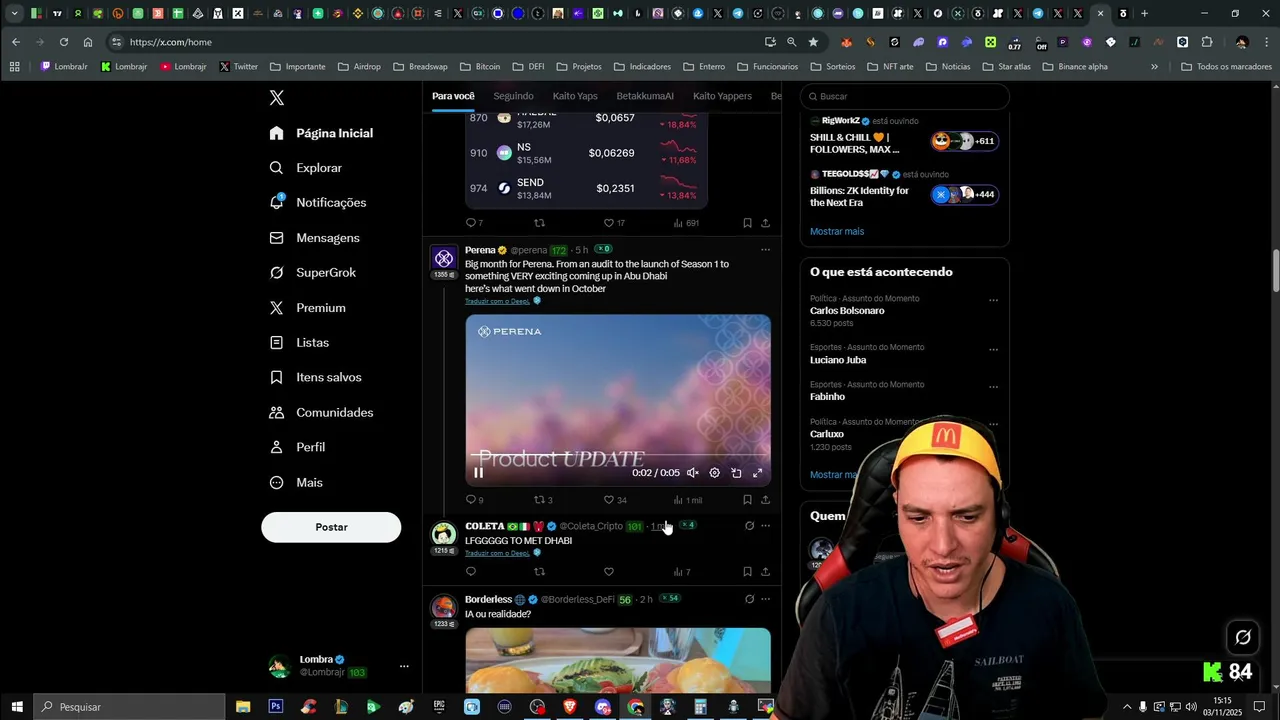This screenshot has width=1280, height=720.
Task: Click the Grok icon on the COLETA post
Action: (x=749, y=526)
